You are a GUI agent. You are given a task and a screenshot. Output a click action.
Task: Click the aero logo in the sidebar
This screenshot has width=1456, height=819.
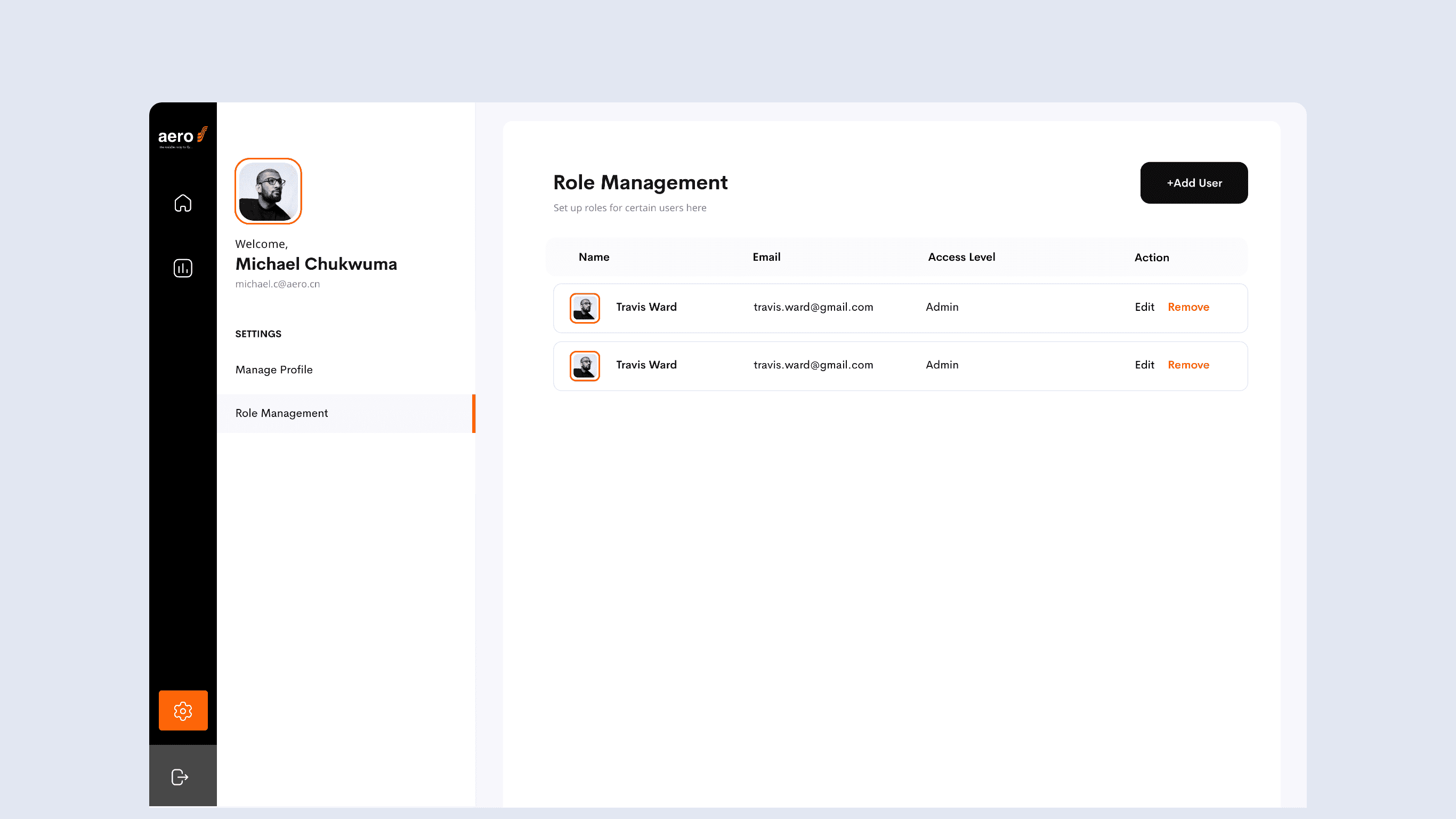click(x=183, y=137)
